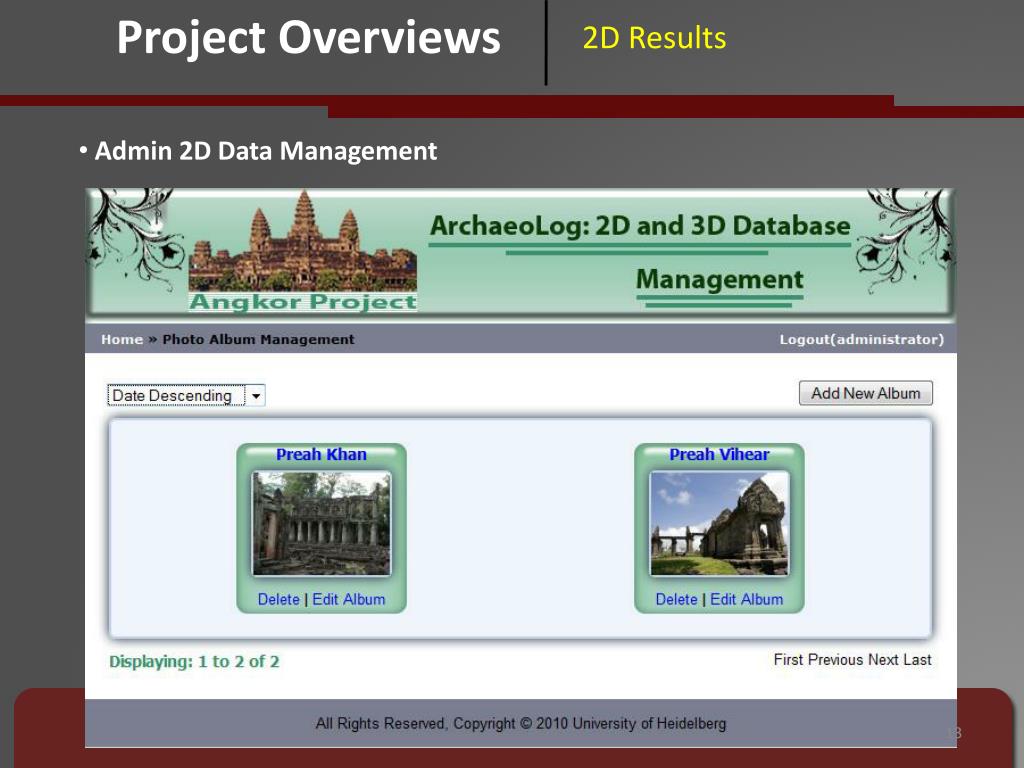The image size is (1024, 768).
Task: Delete the Preah Vihear album
Action: click(x=677, y=599)
